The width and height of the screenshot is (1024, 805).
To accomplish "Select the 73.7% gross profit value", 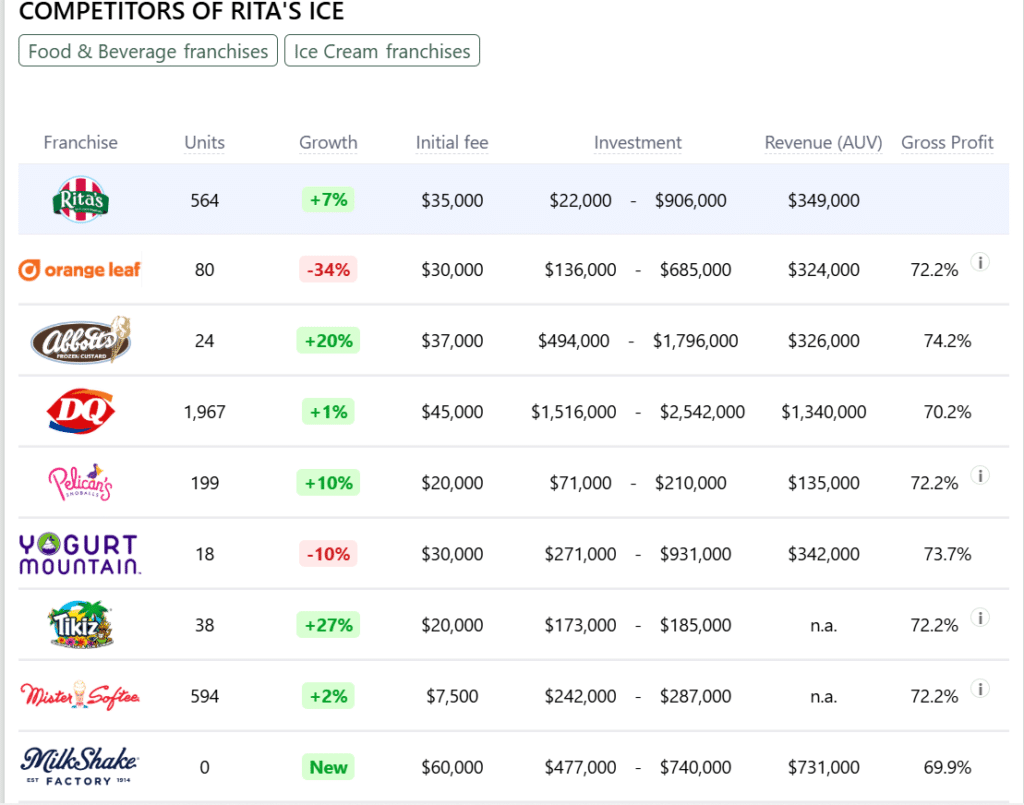I will coord(947,554).
